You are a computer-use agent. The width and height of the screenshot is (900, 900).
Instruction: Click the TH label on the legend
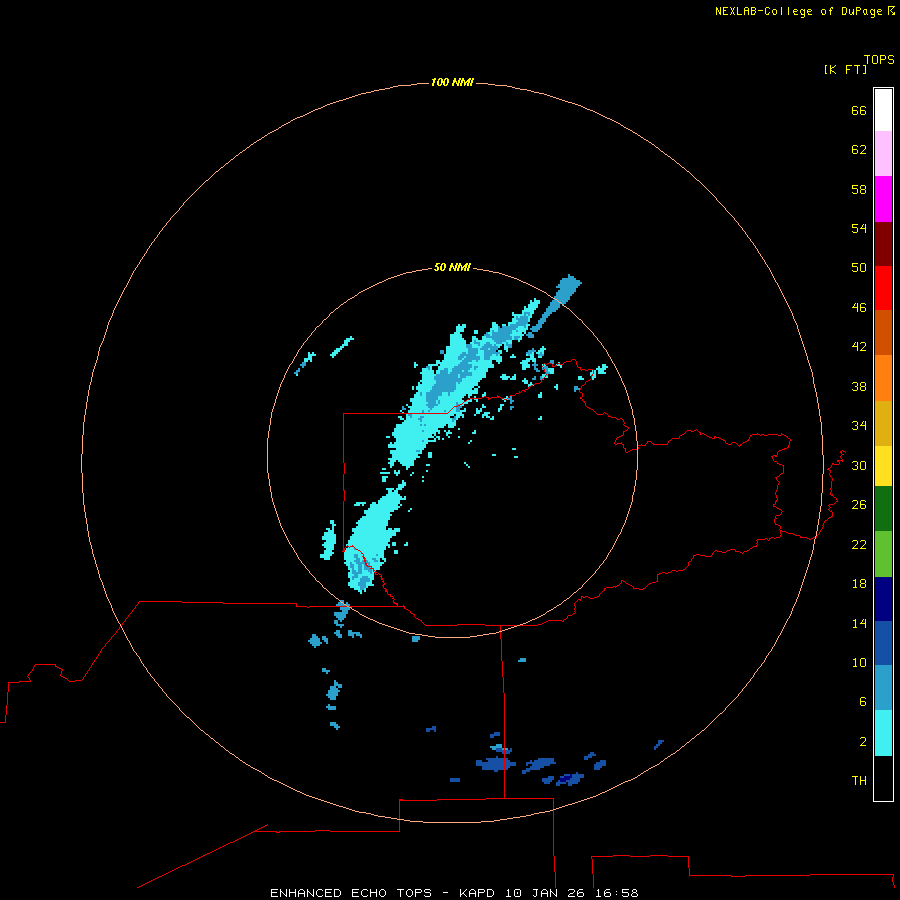pos(859,780)
